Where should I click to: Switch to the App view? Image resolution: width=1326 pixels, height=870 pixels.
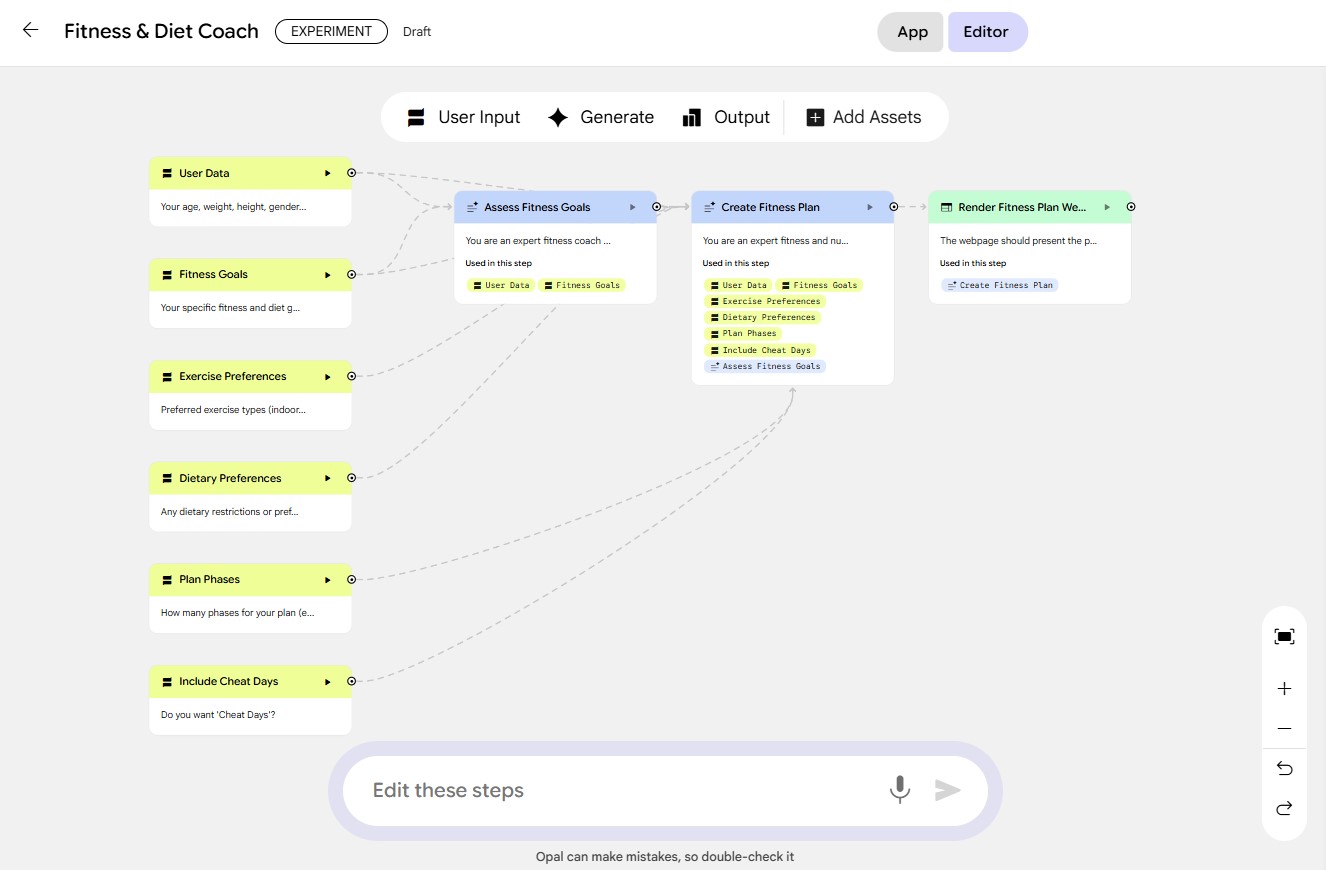pos(911,32)
